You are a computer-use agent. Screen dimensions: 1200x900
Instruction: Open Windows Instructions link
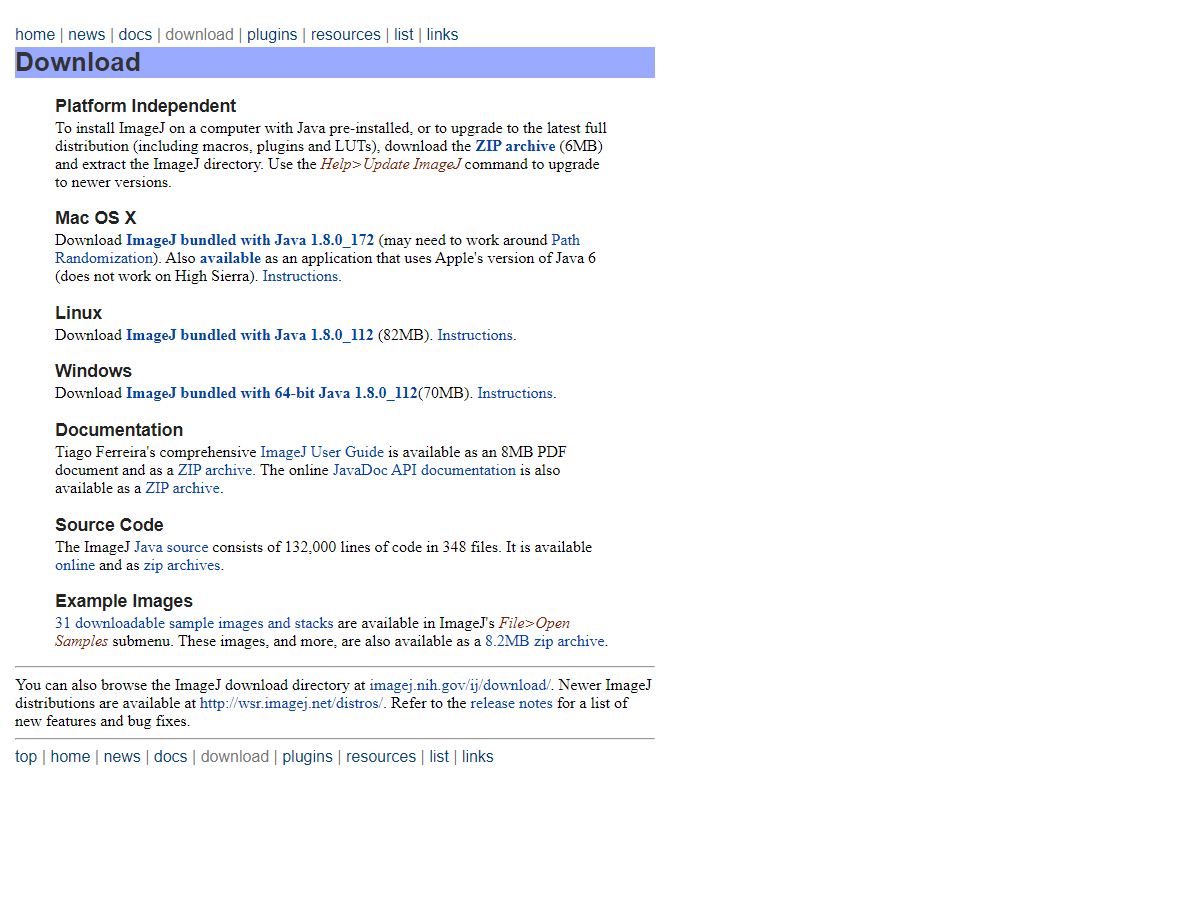[x=515, y=393]
